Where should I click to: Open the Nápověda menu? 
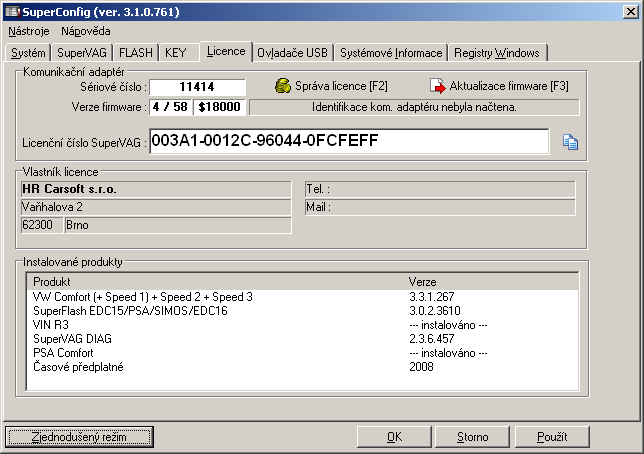(x=85, y=31)
